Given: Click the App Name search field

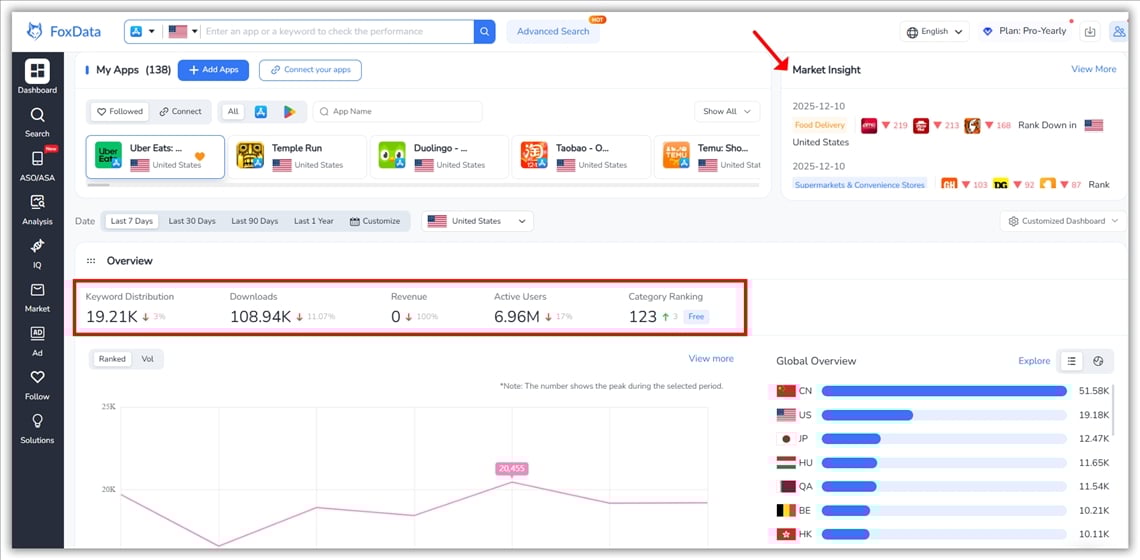Looking at the screenshot, I should pyautogui.click(x=400, y=112).
